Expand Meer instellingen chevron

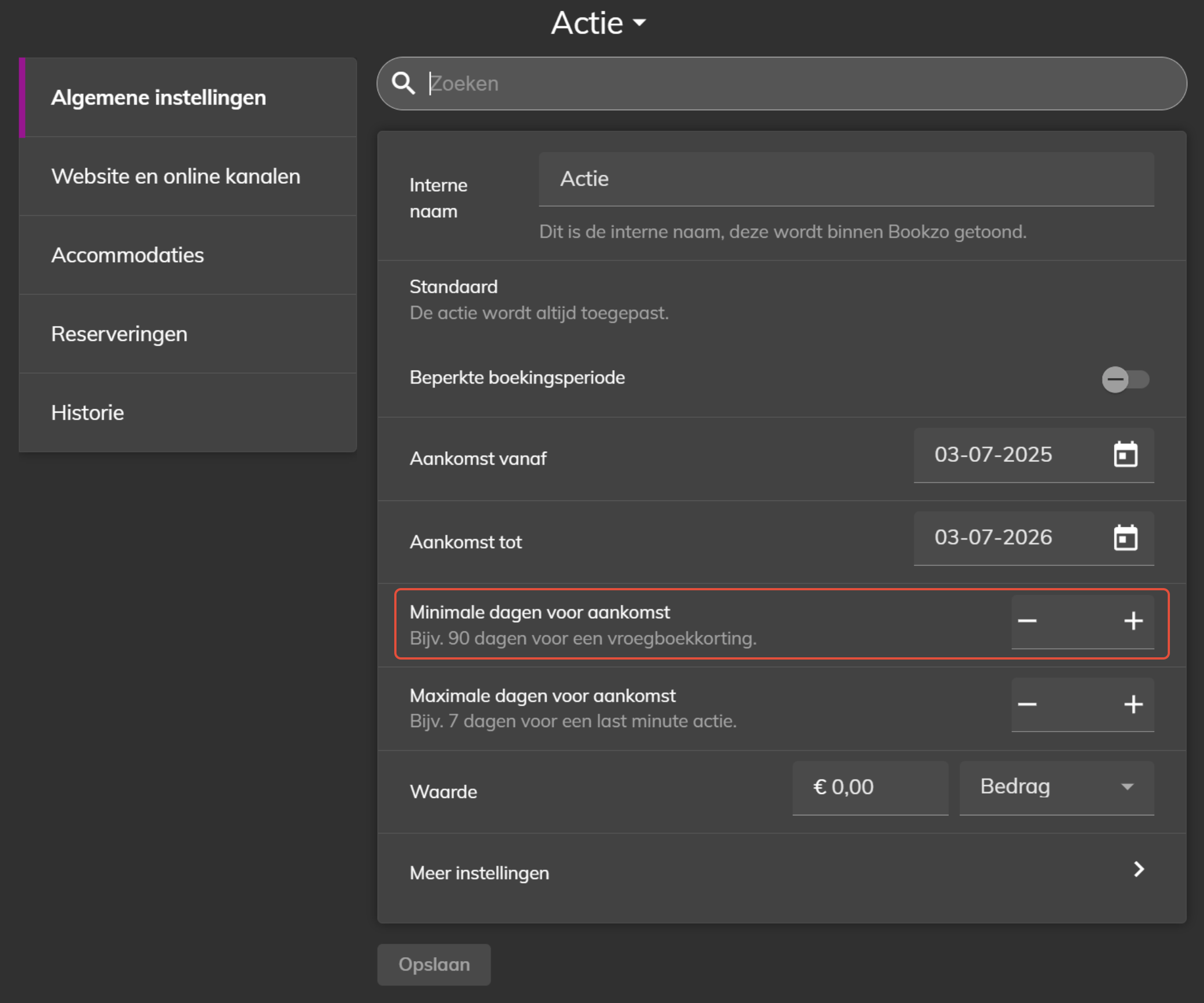coord(1139,870)
